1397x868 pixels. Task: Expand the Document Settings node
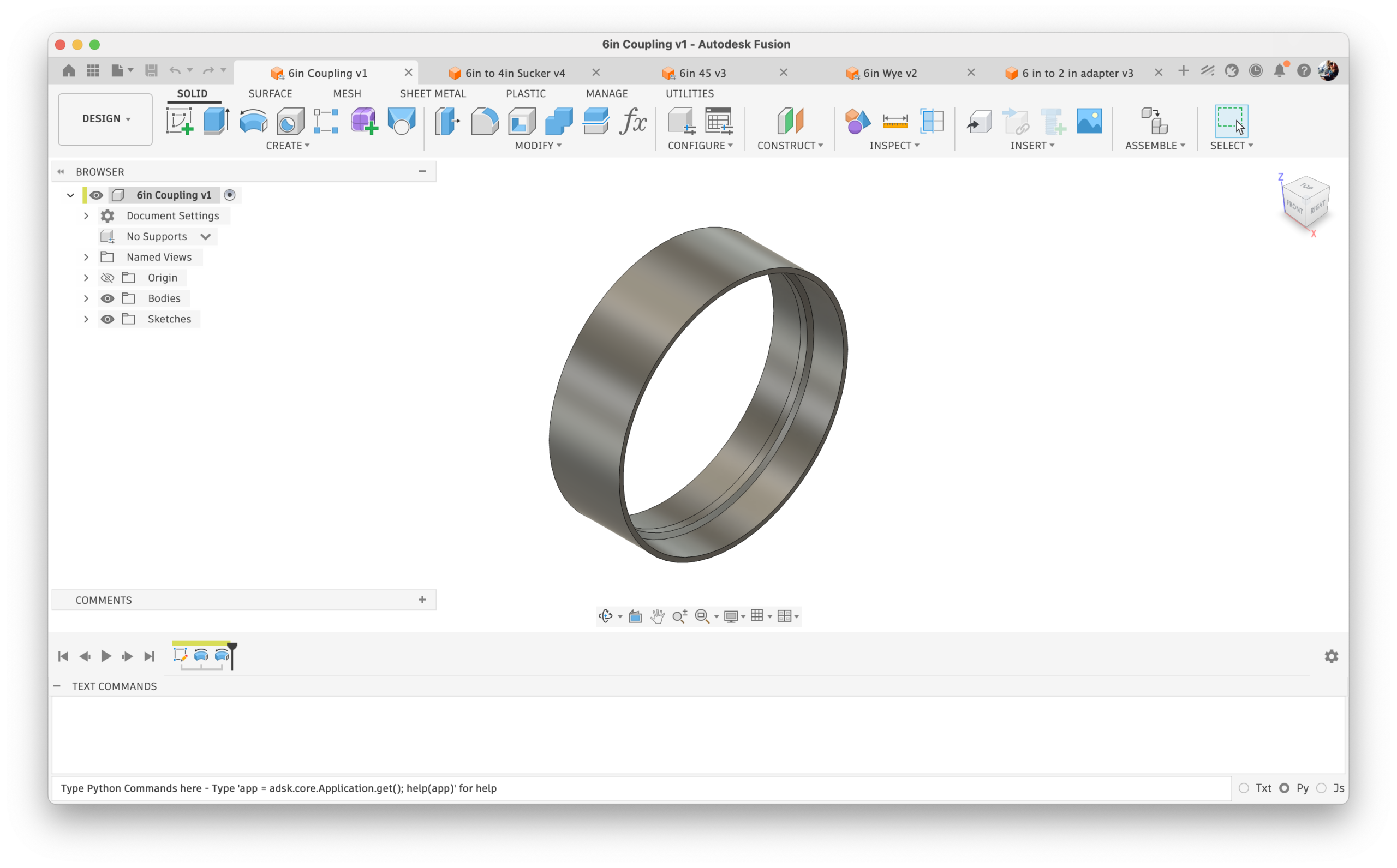coord(86,216)
